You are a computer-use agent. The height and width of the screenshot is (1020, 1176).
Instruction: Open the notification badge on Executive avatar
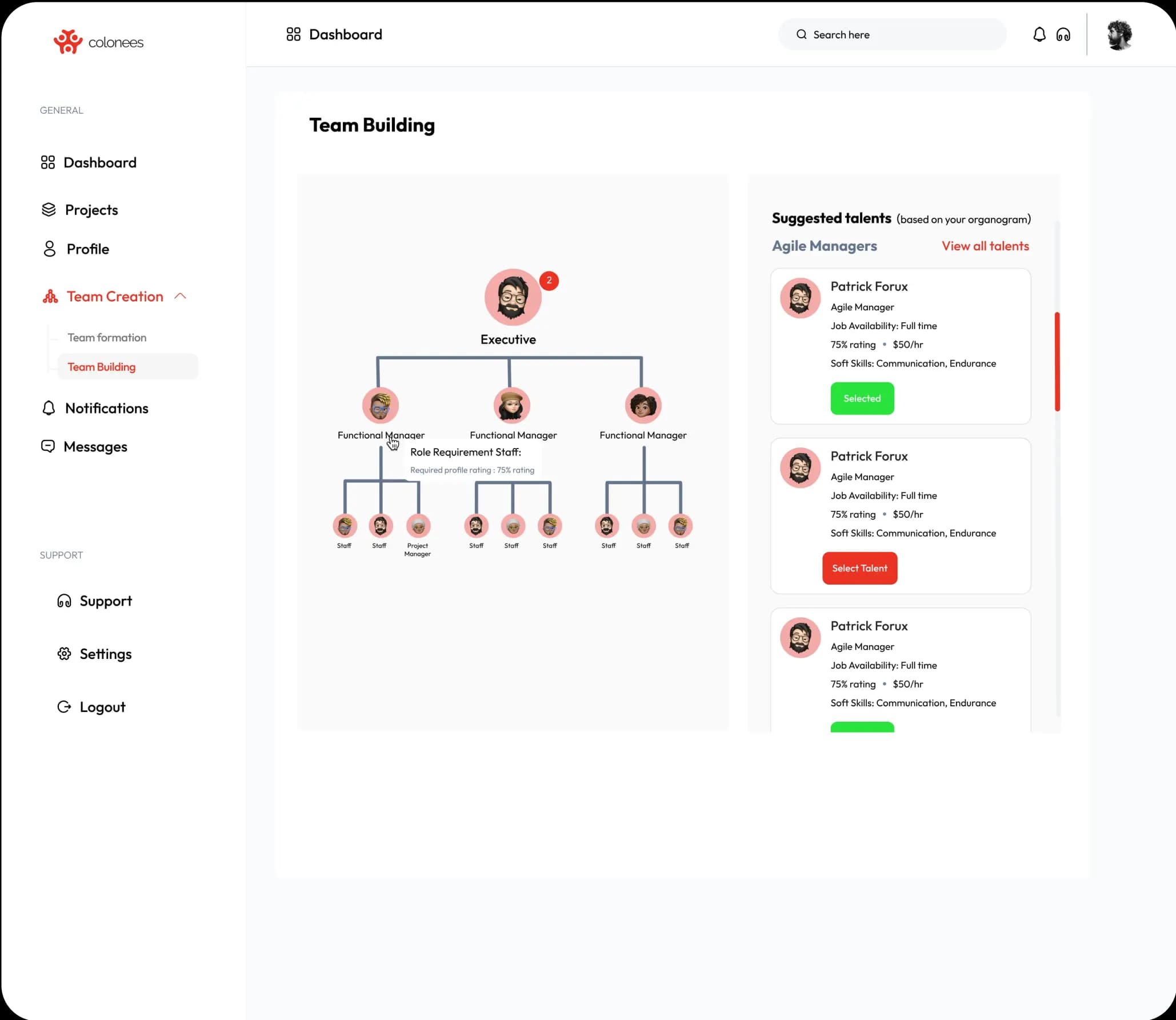click(x=548, y=280)
